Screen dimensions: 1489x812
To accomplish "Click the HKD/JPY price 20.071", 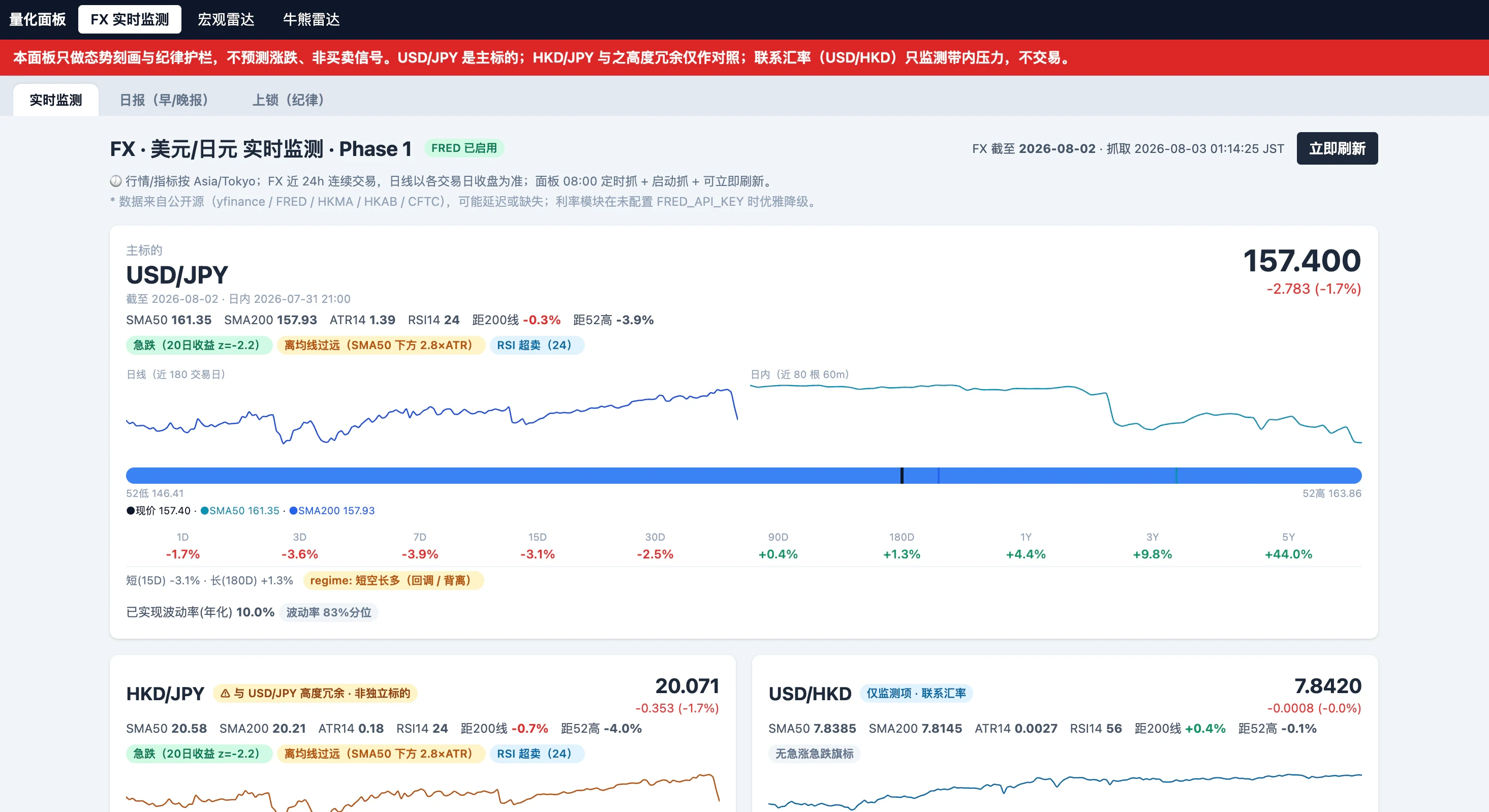I will 687,686.
